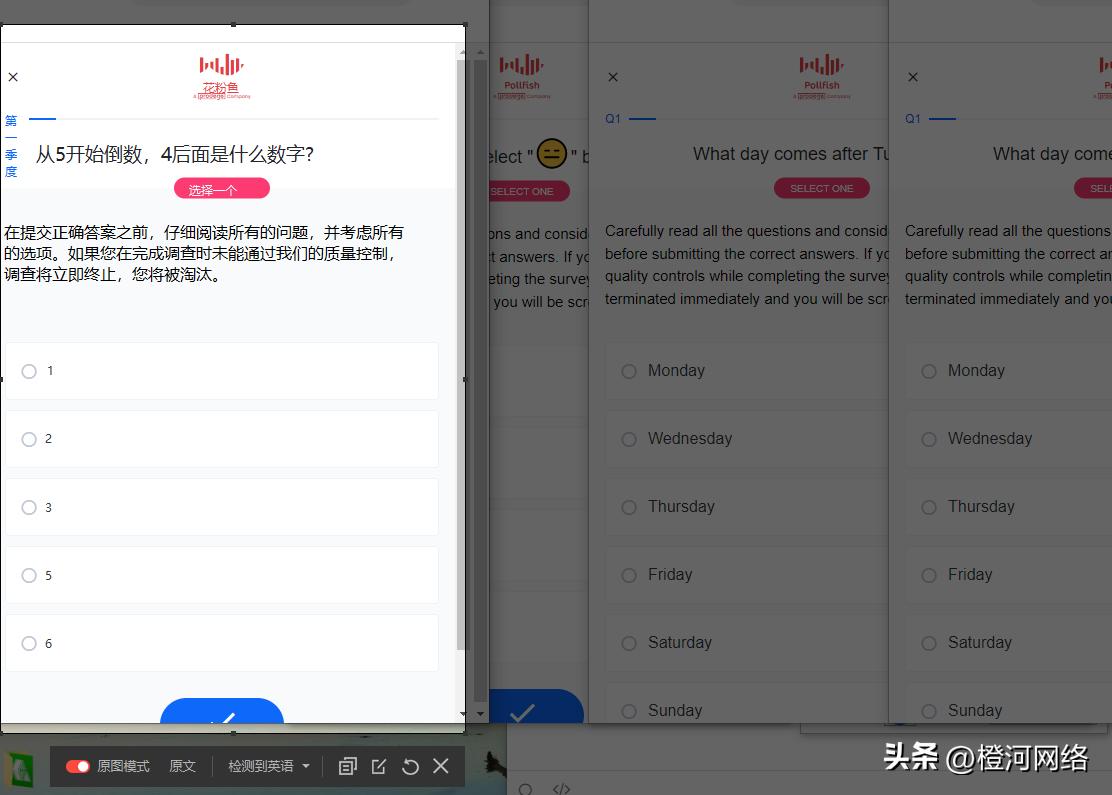
Task: Click the refresh icon in the translation toolbar
Action: pos(410,766)
